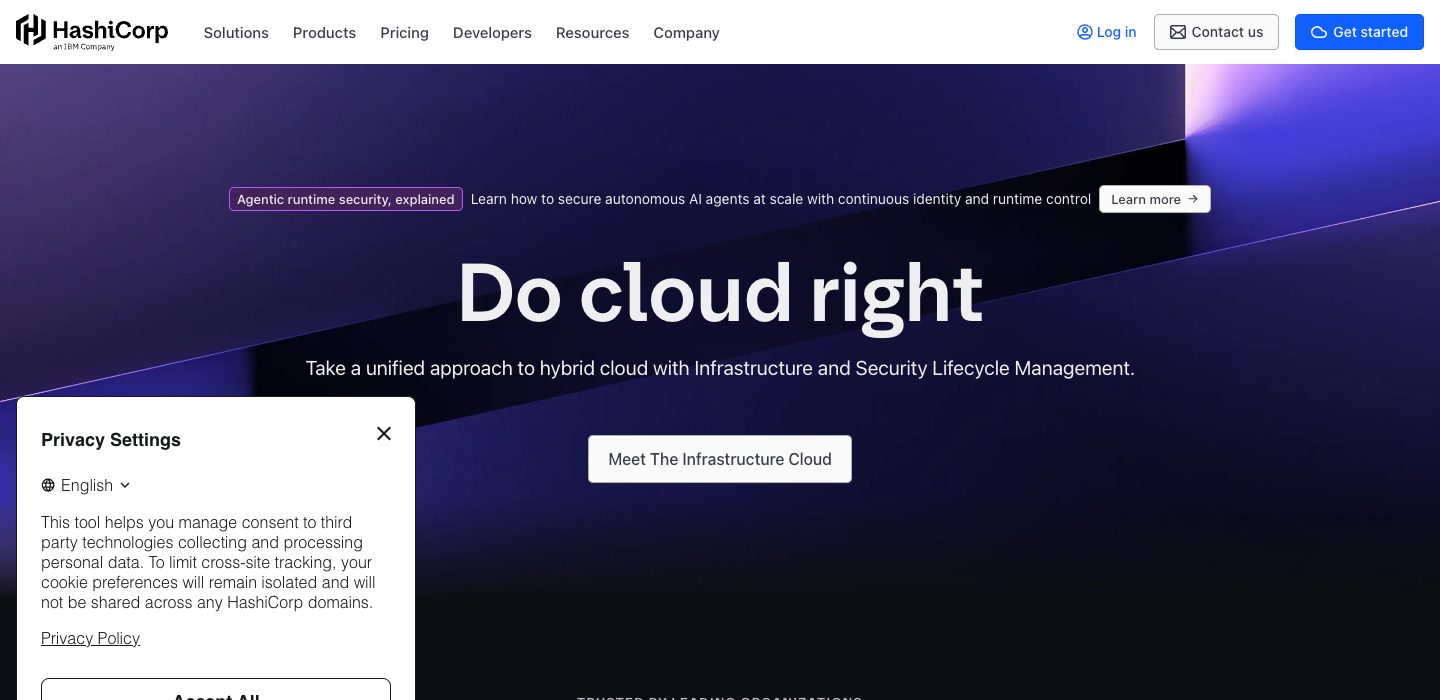This screenshot has height=700, width=1440.
Task: Open the Products menu
Action: (x=324, y=32)
